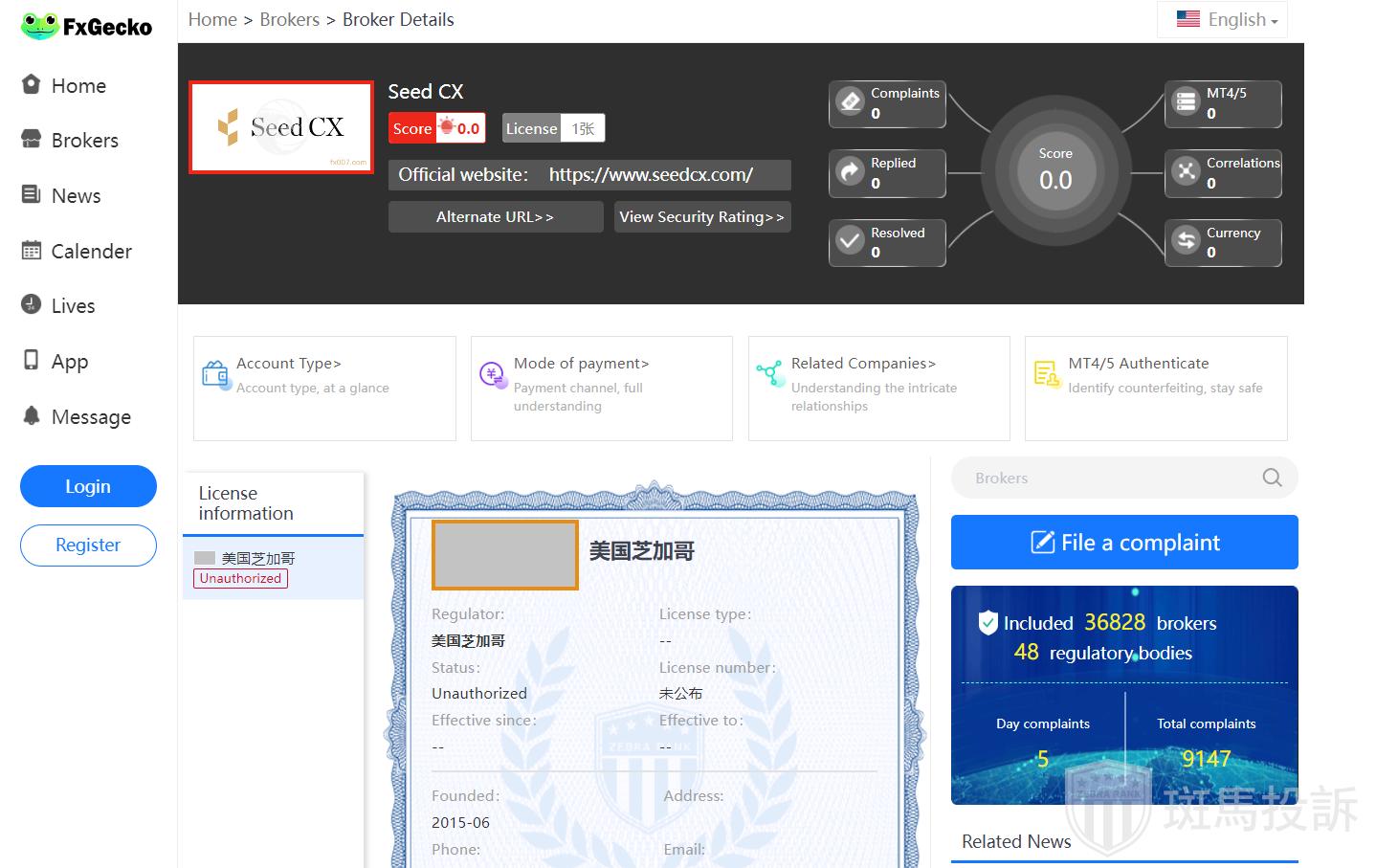Click the Correlations icon
Image resolution: width=1376 pixels, height=868 pixels.
1186,171
